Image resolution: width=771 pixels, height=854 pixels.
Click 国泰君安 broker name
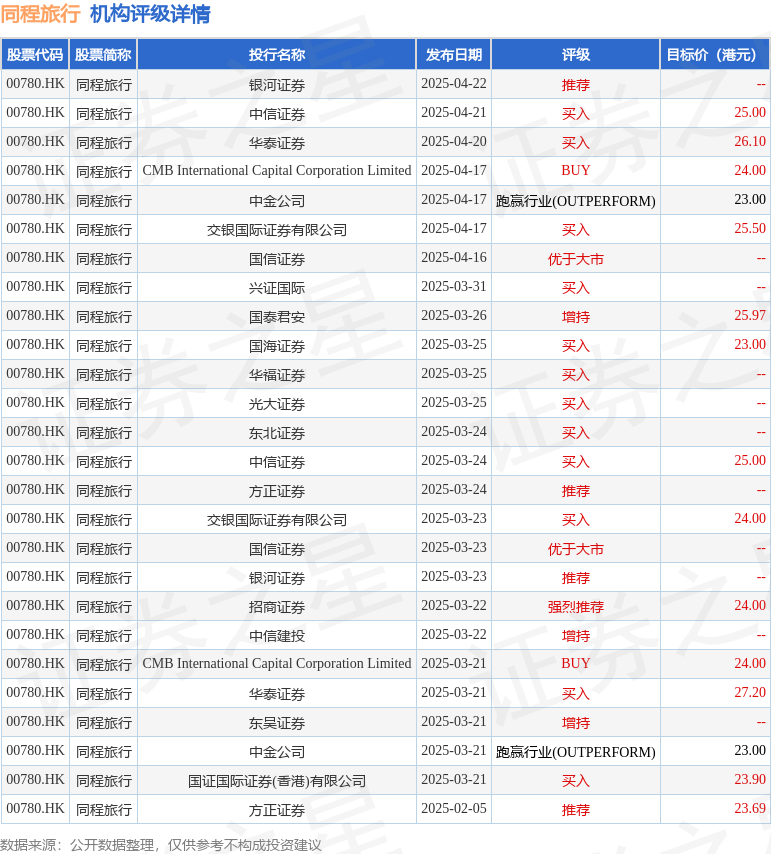coord(277,317)
